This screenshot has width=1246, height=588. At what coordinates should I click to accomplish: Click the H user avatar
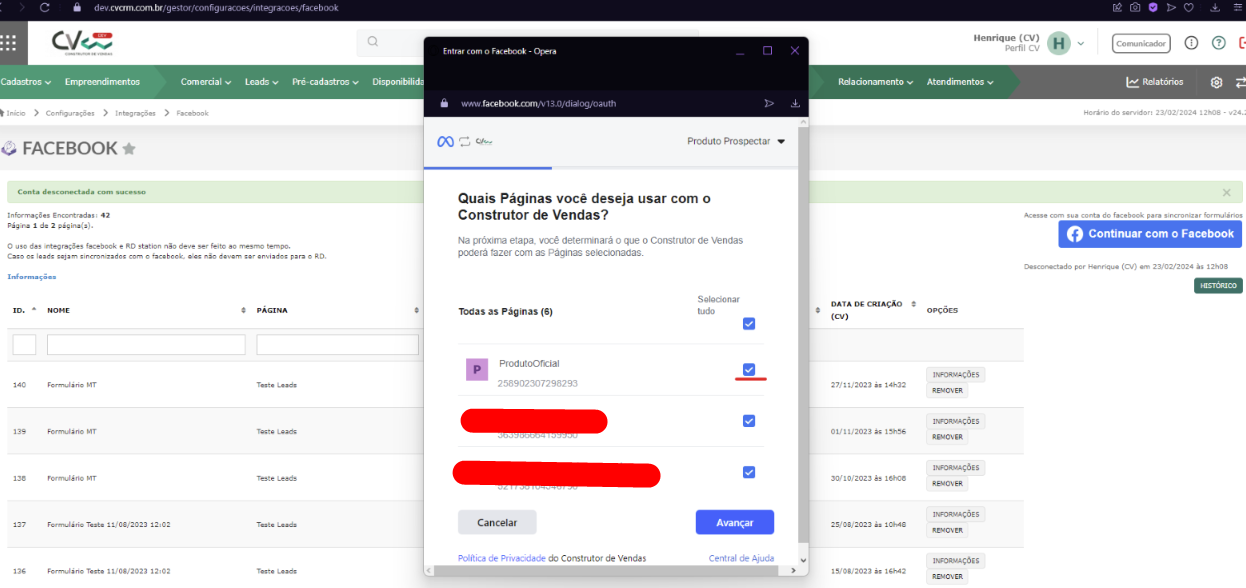1059,43
